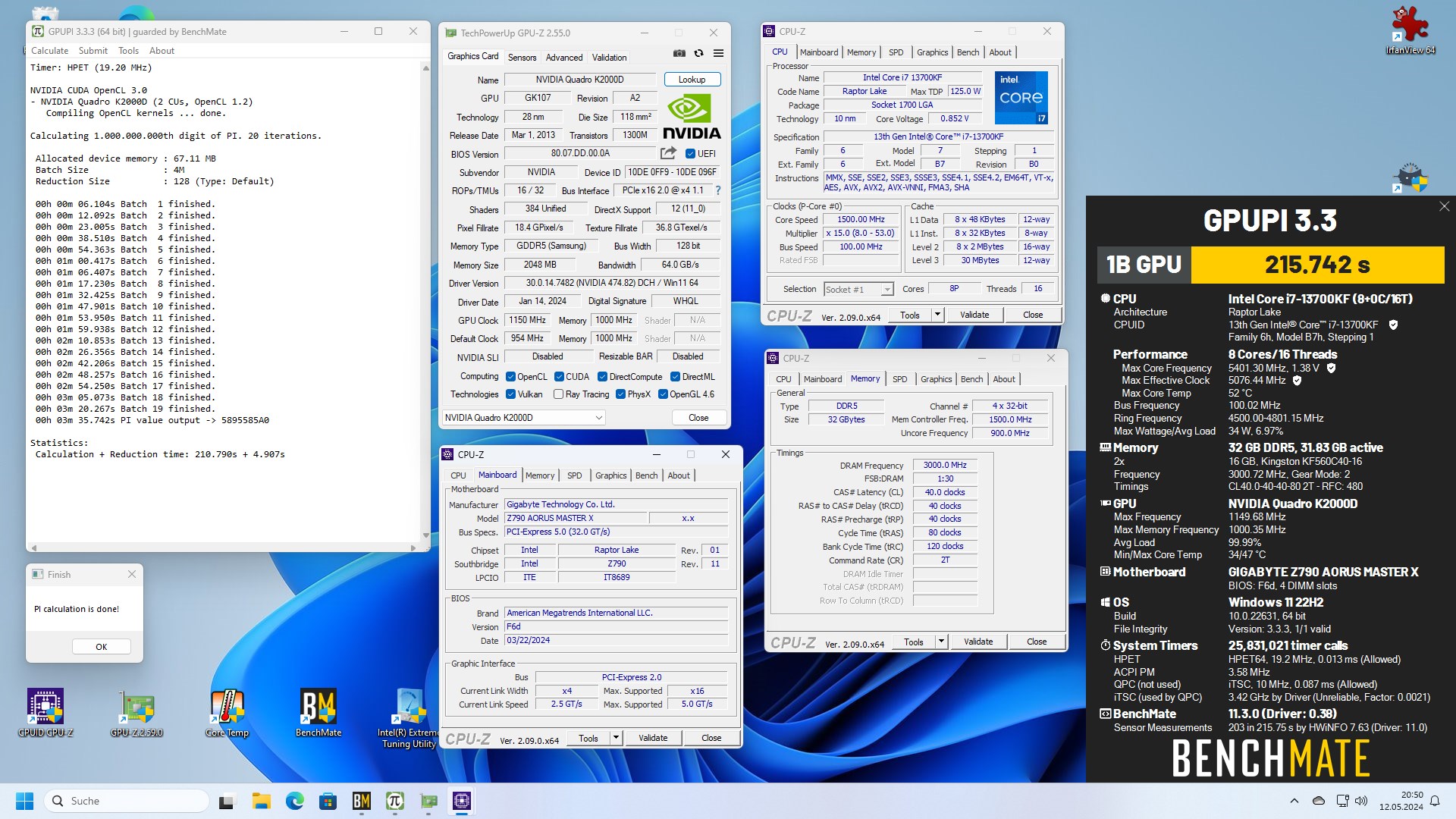The width and height of the screenshot is (1456, 819).
Task: Click GPUPI pi icon in the taskbar
Action: click(x=395, y=801)
